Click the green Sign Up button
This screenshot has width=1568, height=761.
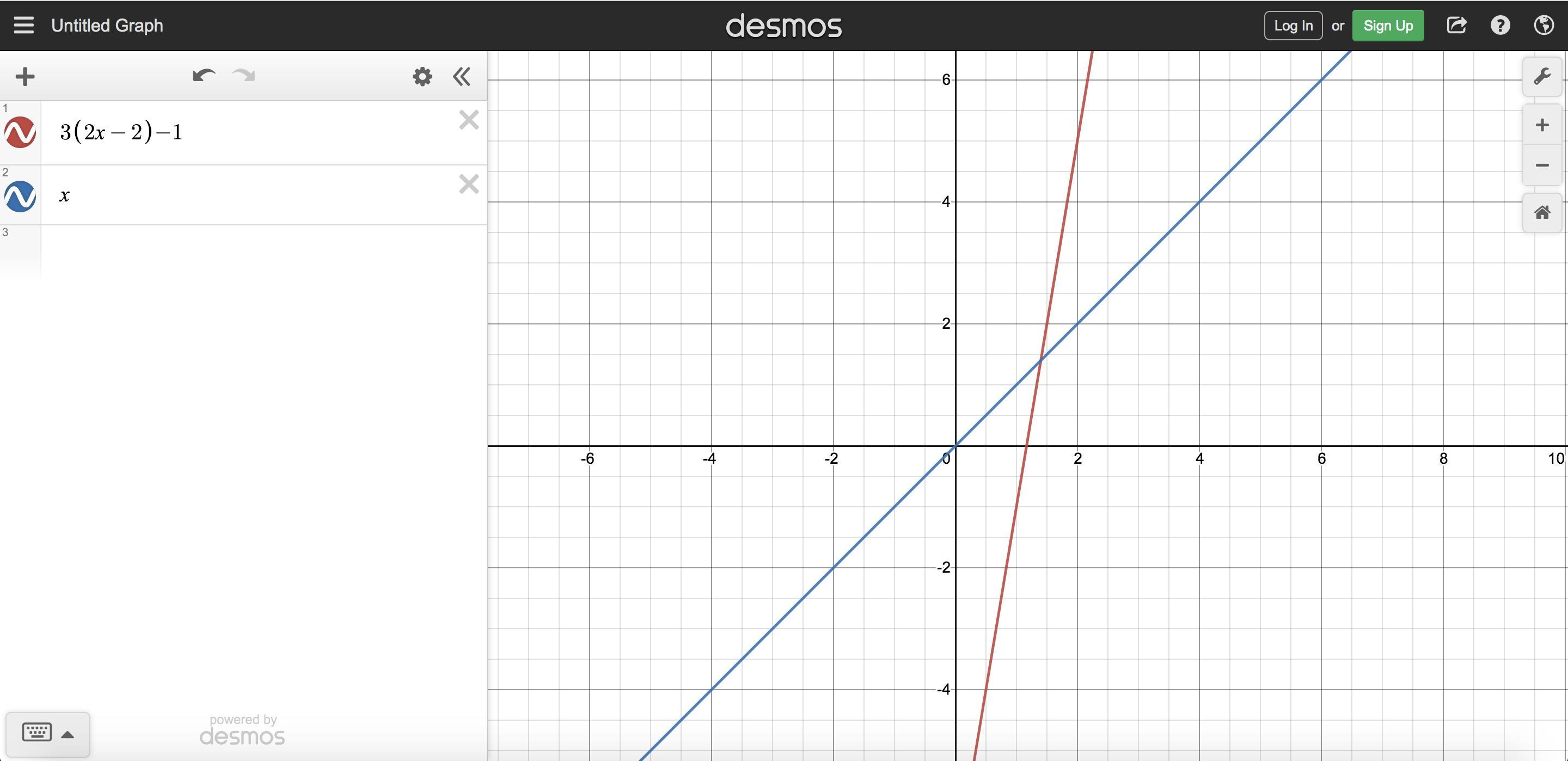coord(1387,26)
